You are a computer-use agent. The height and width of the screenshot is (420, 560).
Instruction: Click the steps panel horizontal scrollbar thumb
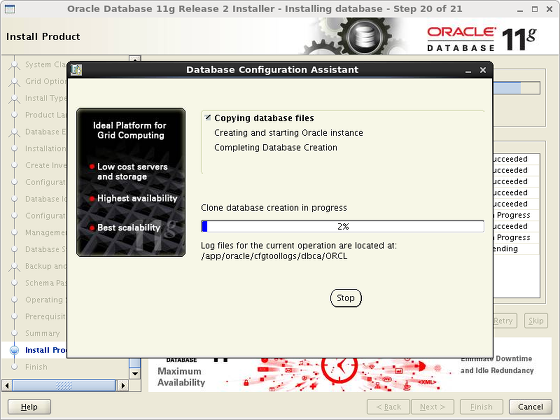[64, 386]
